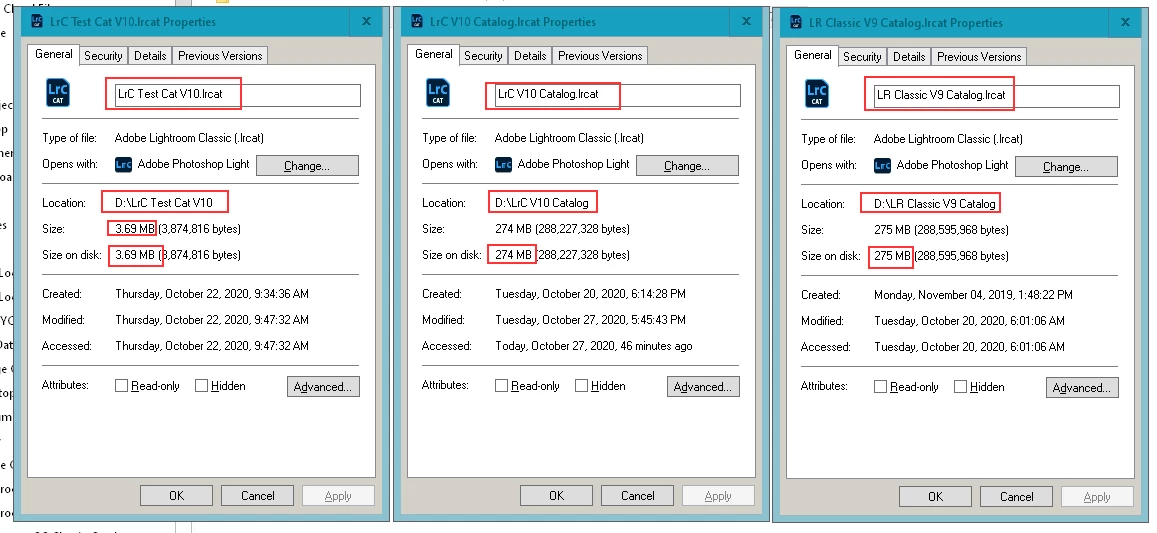
Task: Click Created date Monday, November 04, 2019, 1:48:22 PM
Action: pyautogui.click(x=973, y=295)
